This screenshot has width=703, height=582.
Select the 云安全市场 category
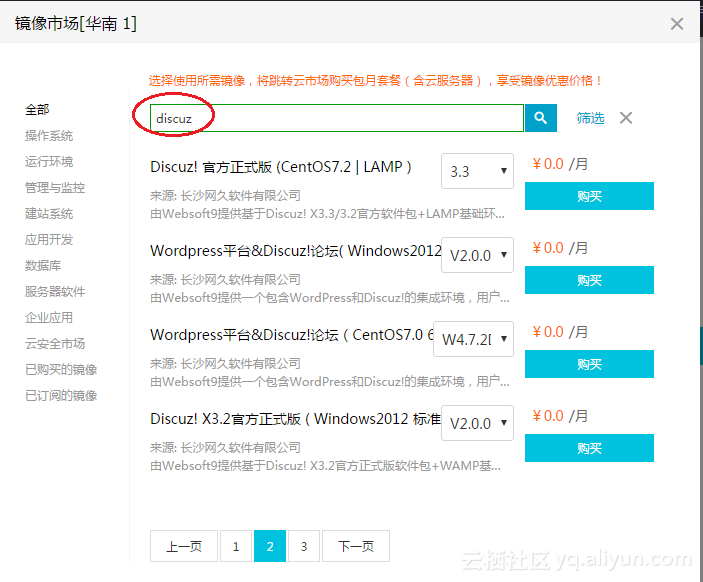pyautogui.click(x=55, y=343)
